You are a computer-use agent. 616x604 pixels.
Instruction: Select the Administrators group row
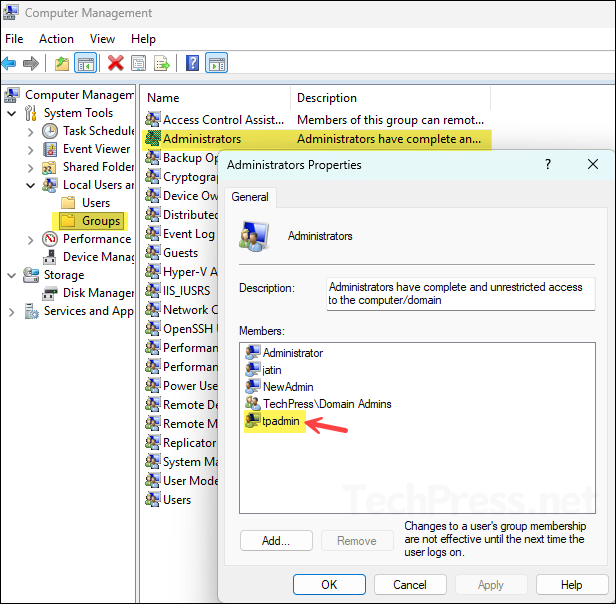pos(316,139)
